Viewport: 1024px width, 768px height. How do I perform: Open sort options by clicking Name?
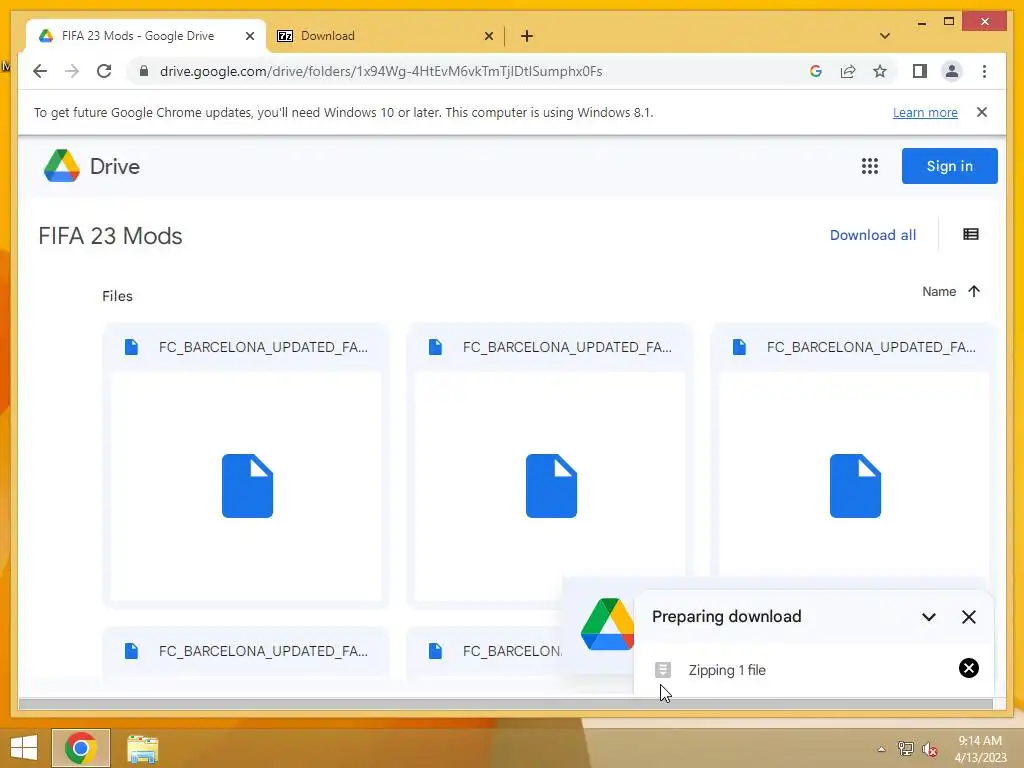[938, 291]
